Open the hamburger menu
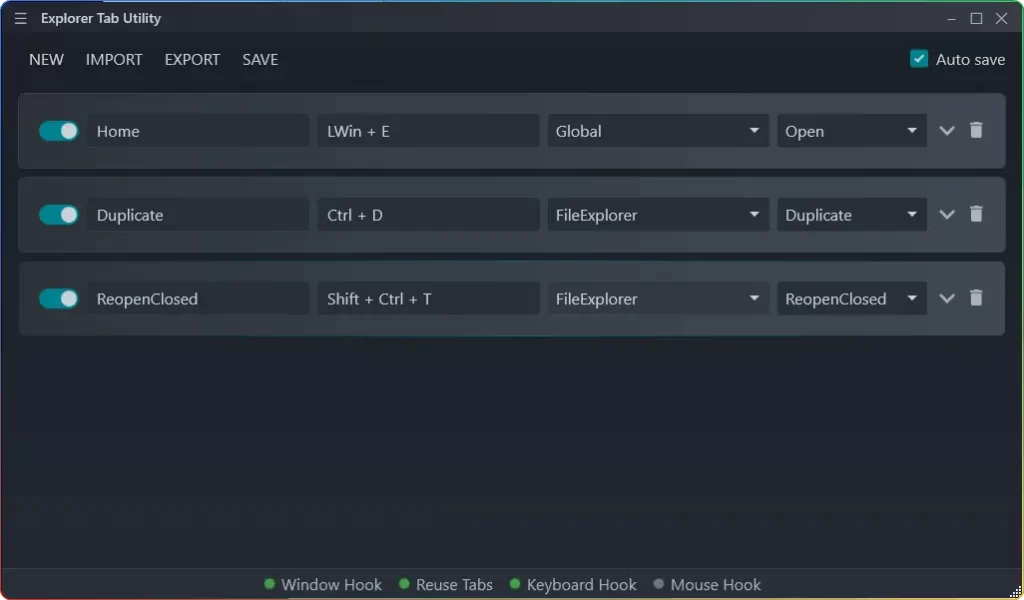 pyautogui.click(x=21, y=19)
